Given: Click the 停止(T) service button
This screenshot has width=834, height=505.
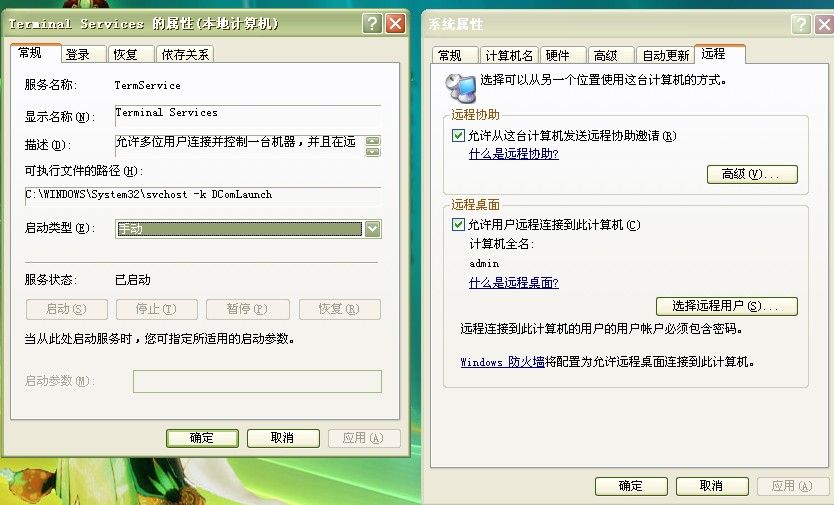Looking at the screenshot, I should pos(156,309).
